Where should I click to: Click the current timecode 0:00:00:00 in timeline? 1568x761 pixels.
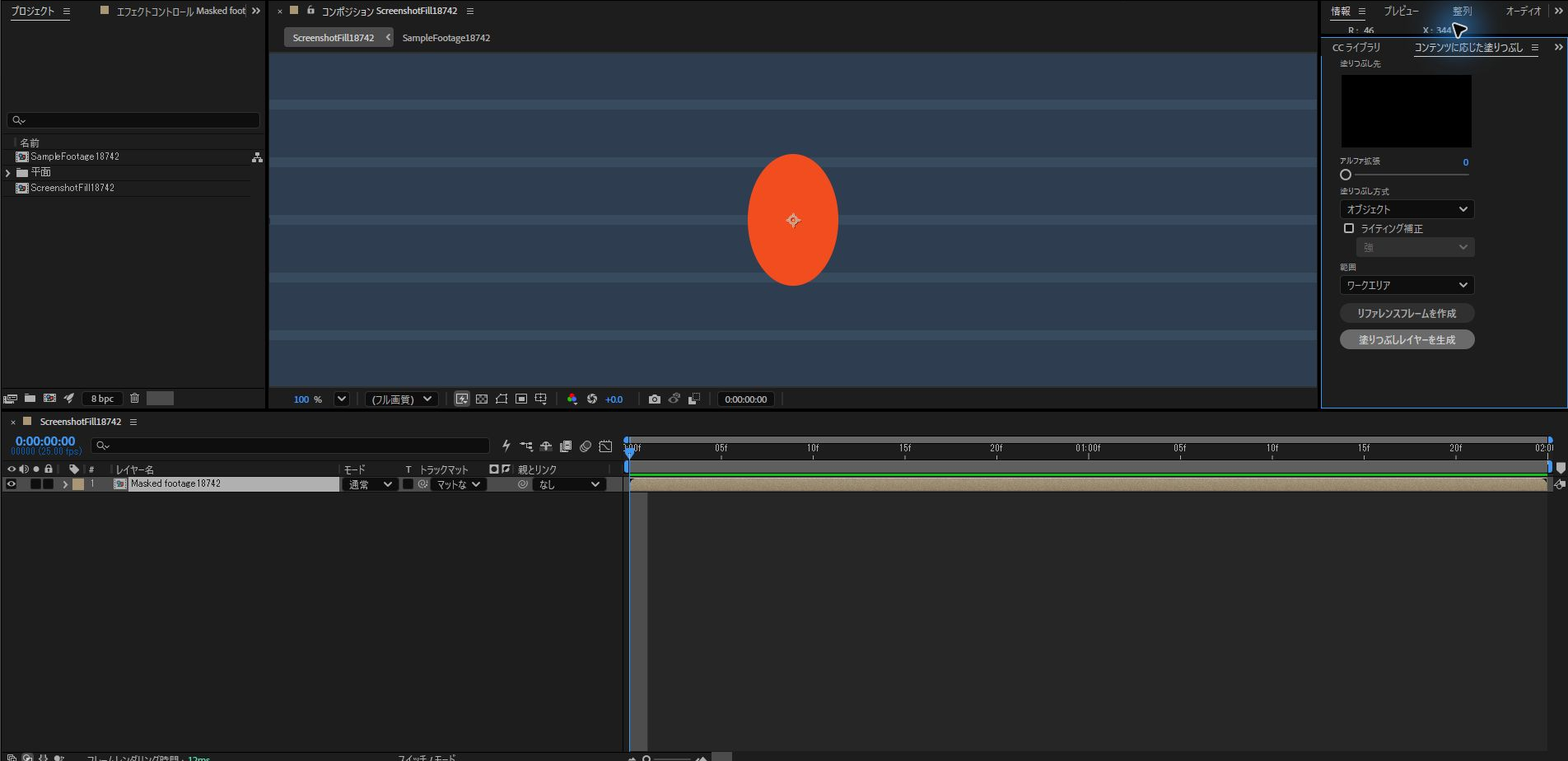click(45, 441)
